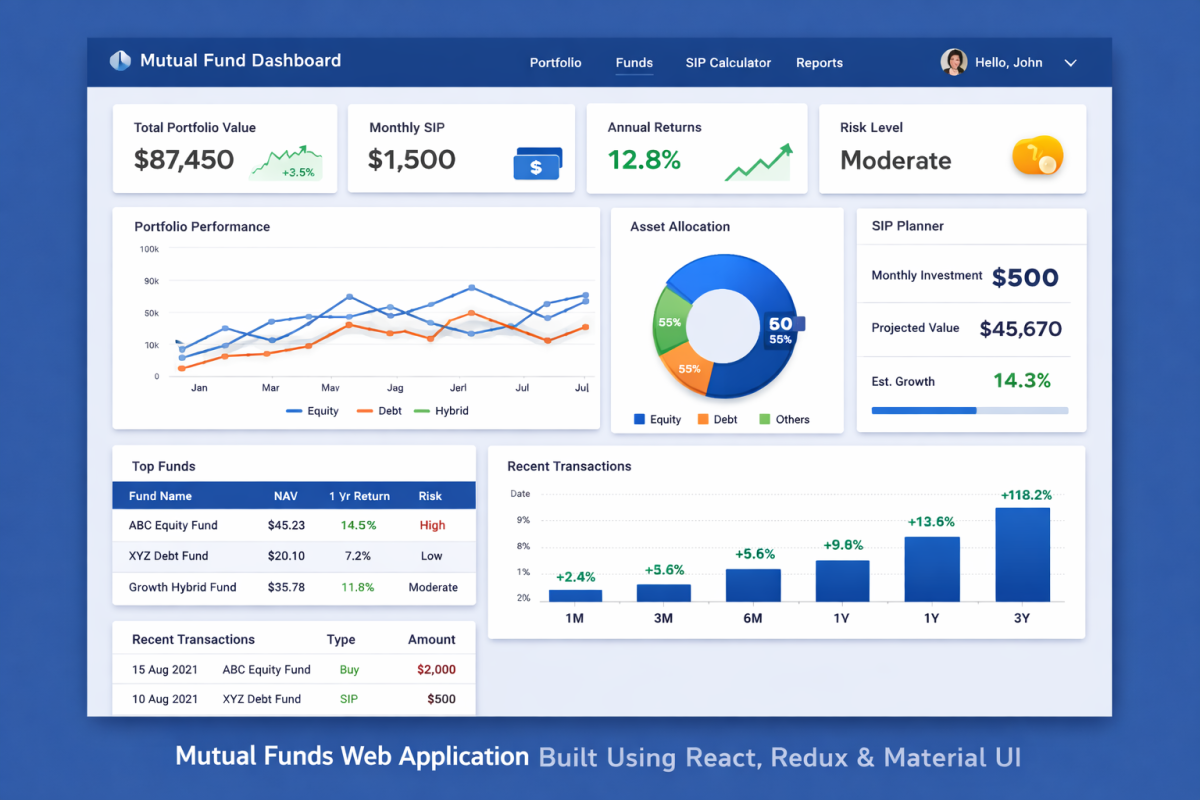Open the Portfolio tab
This screenshot has height=800, width=1200.
click(x=555, y=63)
